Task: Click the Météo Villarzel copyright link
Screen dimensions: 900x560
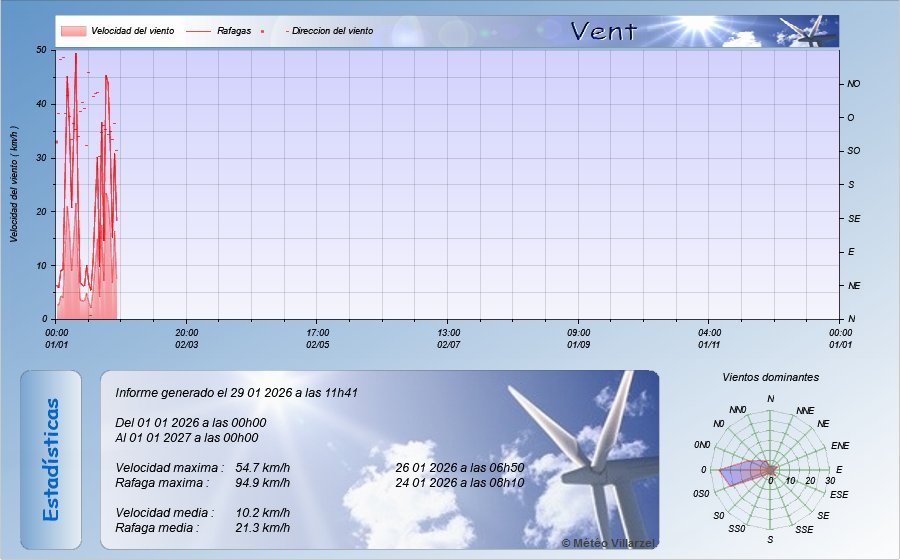Action: (x=609, y=542)
